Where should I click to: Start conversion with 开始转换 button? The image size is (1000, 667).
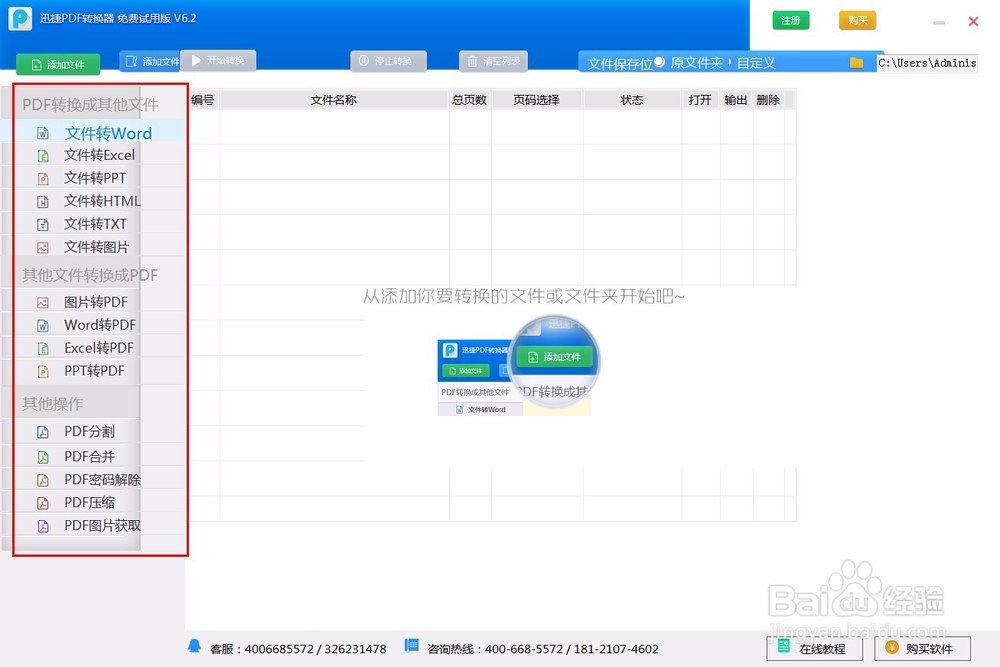[218, 60]
